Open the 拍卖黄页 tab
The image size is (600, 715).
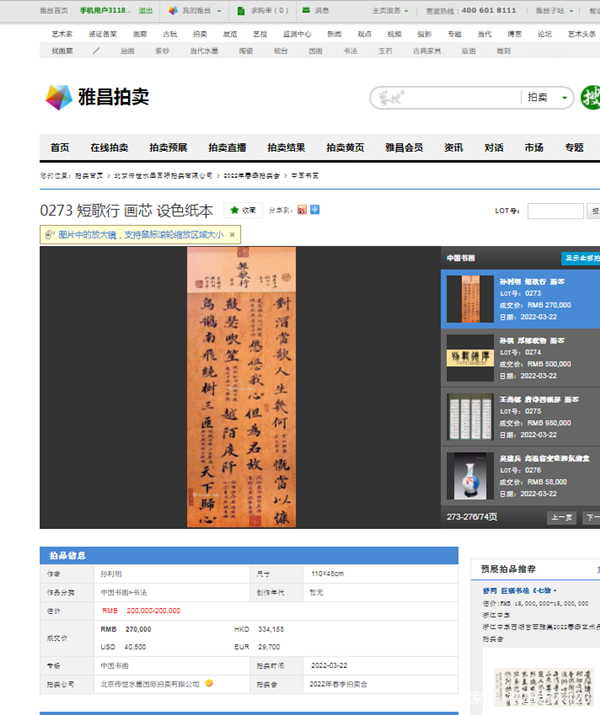pos(345,148)
